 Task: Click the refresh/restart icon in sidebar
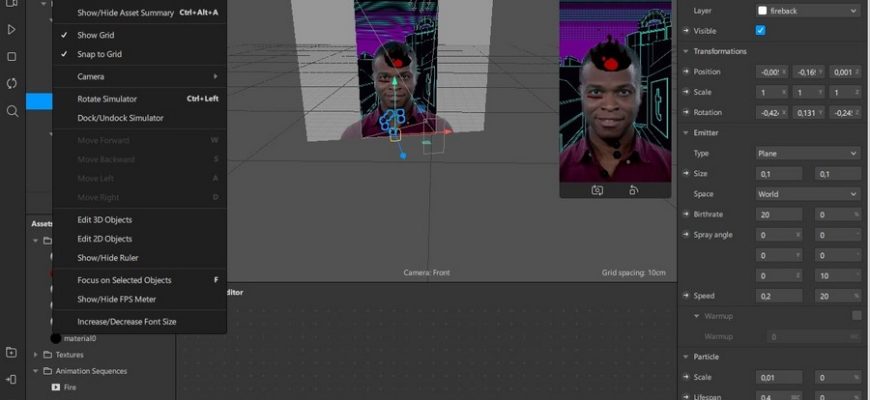tap(11, 84)
